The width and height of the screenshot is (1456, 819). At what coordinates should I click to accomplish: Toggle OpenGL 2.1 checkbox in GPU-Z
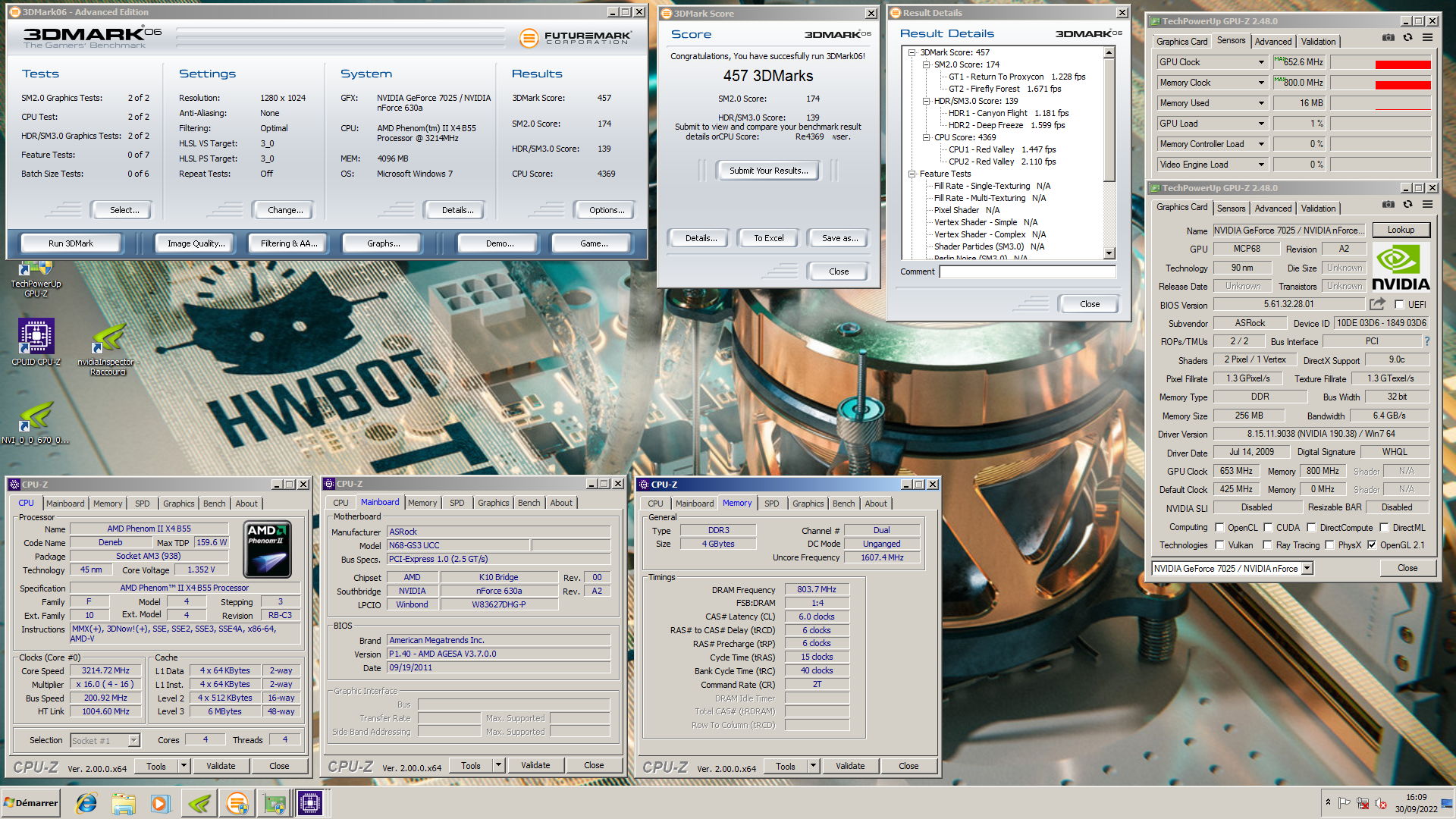[x=1372, y=545]
